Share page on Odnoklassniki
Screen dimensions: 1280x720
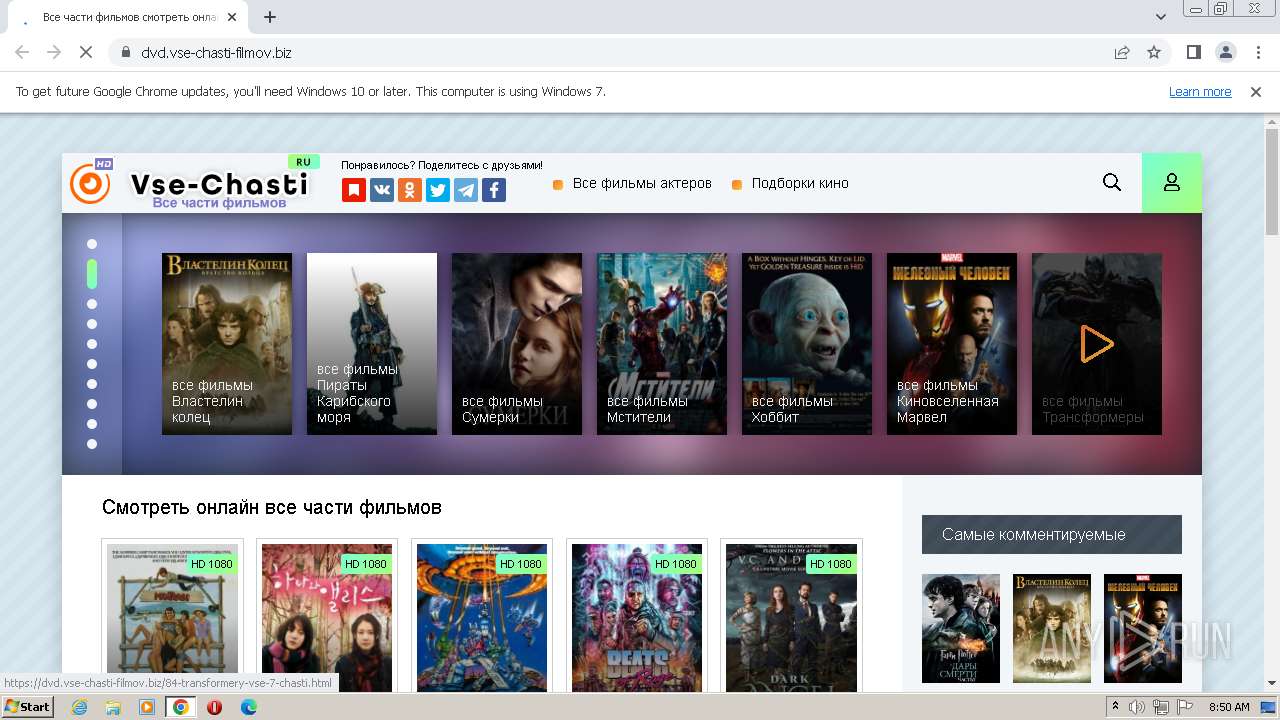click(410, 190)
